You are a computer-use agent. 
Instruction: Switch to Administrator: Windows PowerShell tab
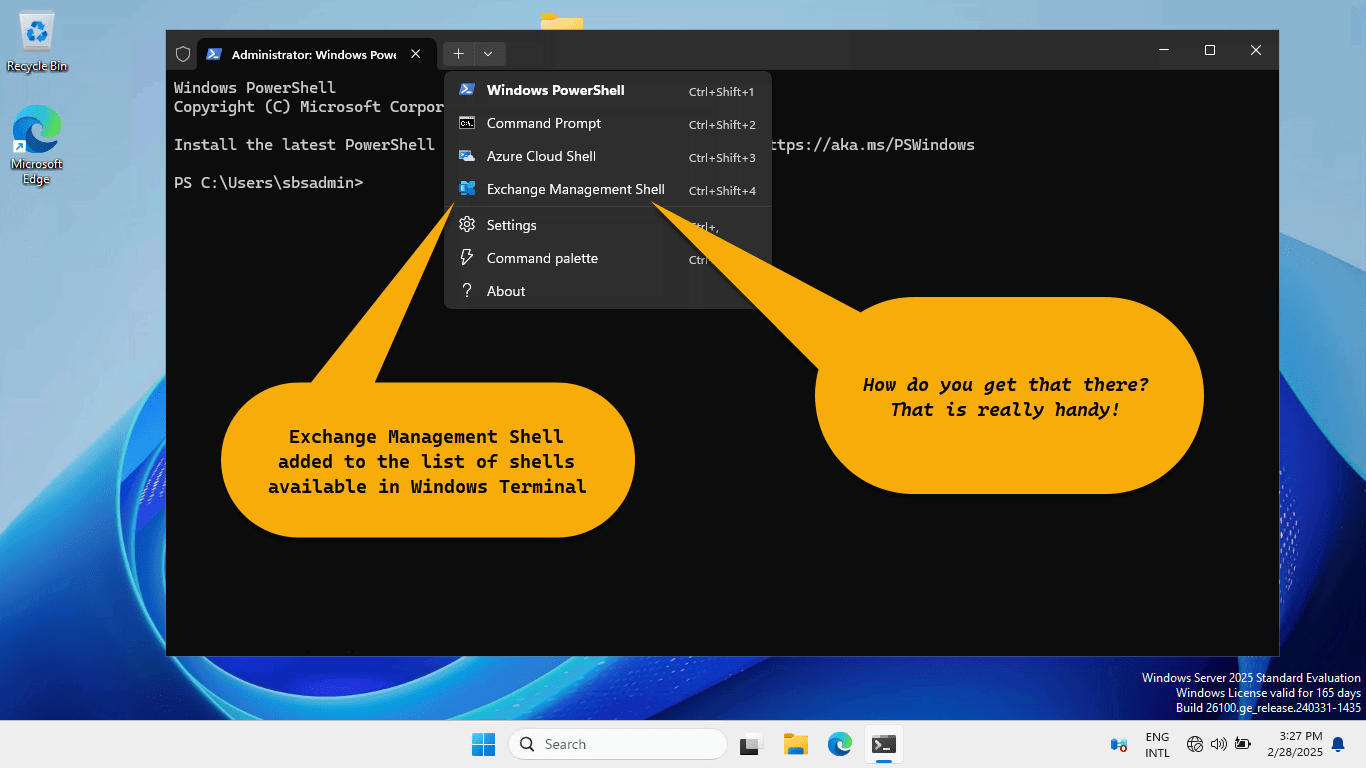click(317, 54)
